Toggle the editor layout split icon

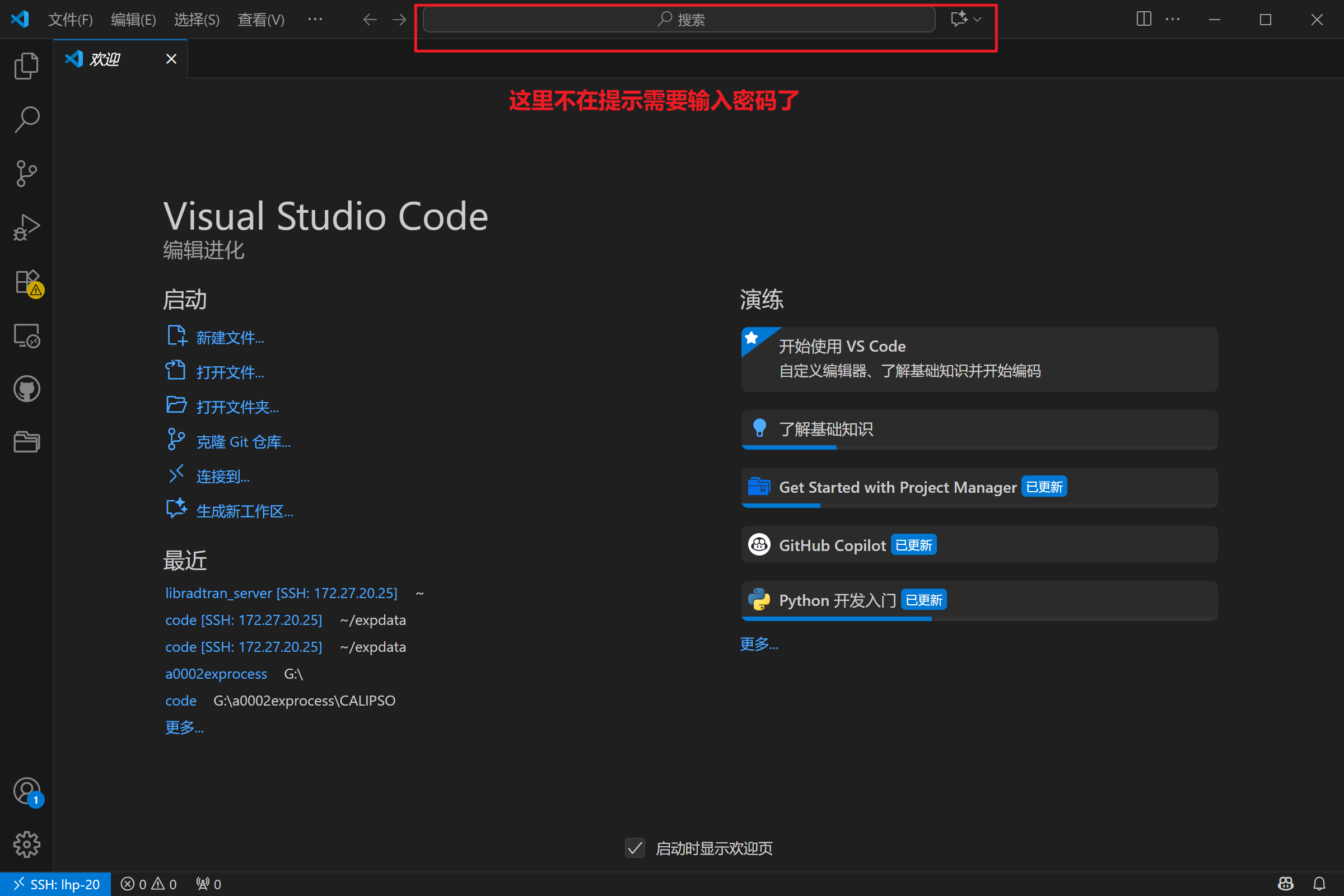1144,19
